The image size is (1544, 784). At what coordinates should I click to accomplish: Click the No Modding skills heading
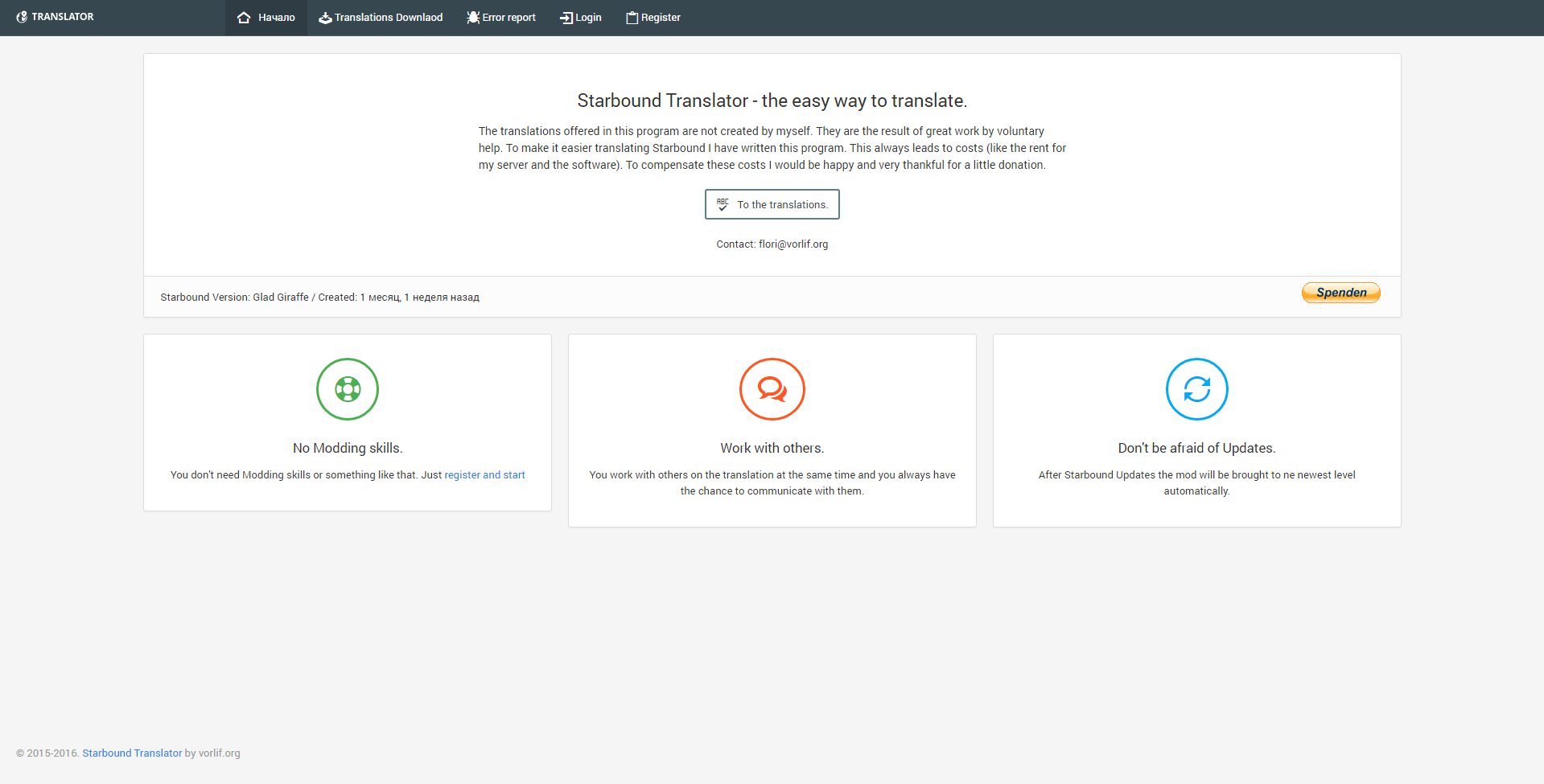coord(348,448)
